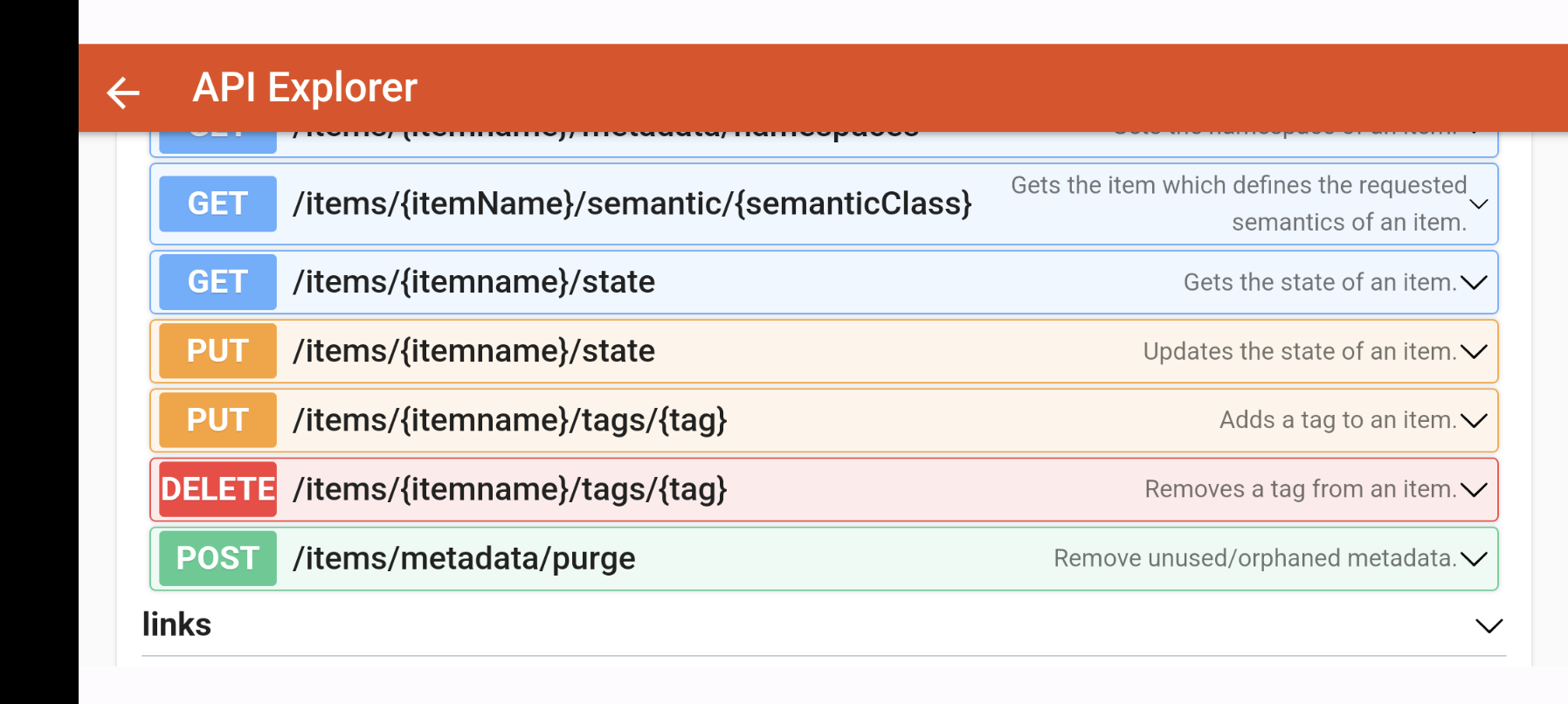
Task: Click the DELETE method badge
Action: (x=218, y=489)
